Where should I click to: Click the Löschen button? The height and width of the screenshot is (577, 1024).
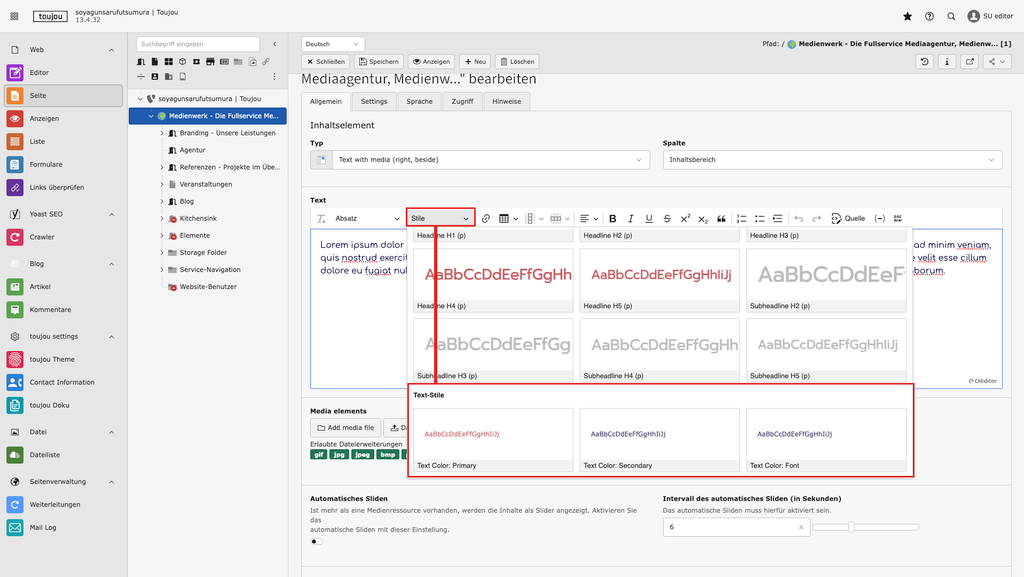pos(517,61)
